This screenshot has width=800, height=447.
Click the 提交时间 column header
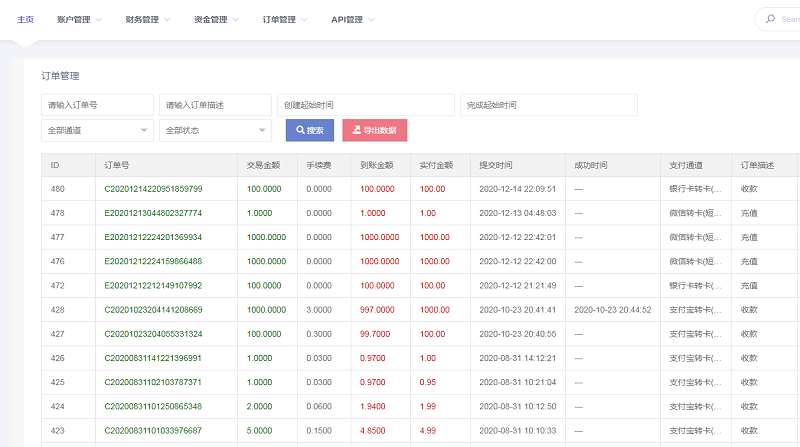496,165
